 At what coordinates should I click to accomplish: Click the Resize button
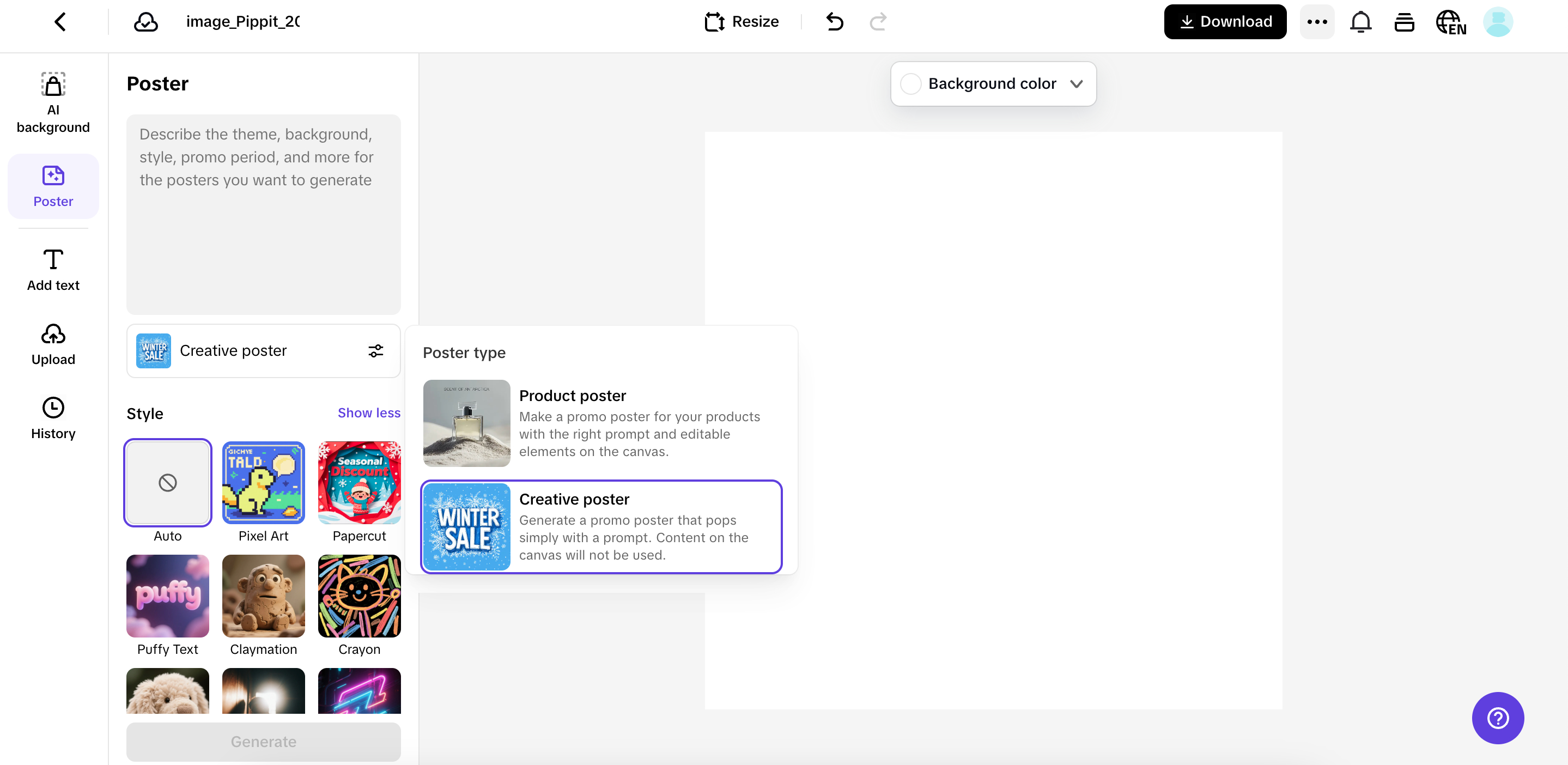click(742, 22)
